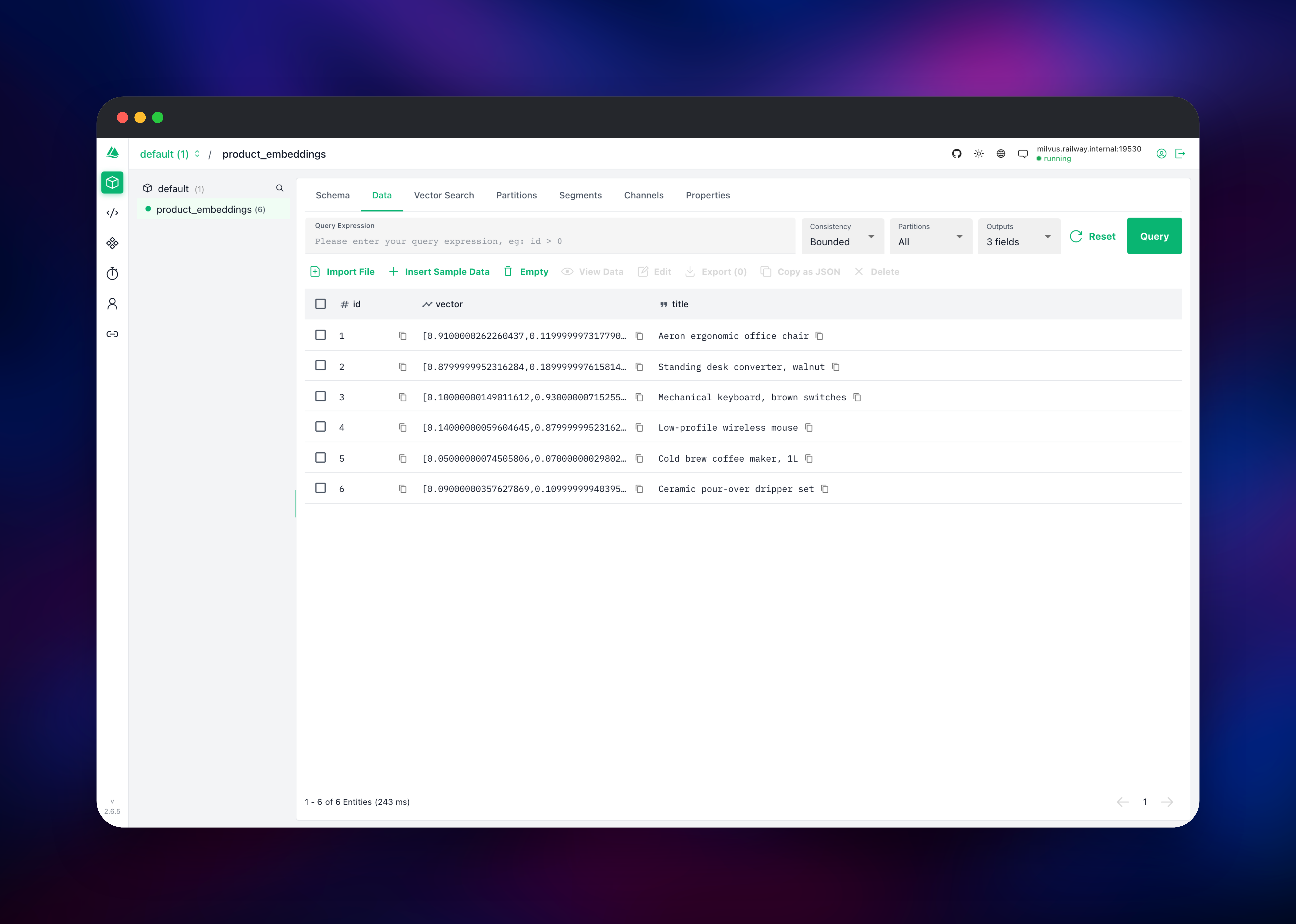Viewport: 1296px width, 924px height.
Task: Click the version 2.6.5 label
Action: [x=112, y=811]
